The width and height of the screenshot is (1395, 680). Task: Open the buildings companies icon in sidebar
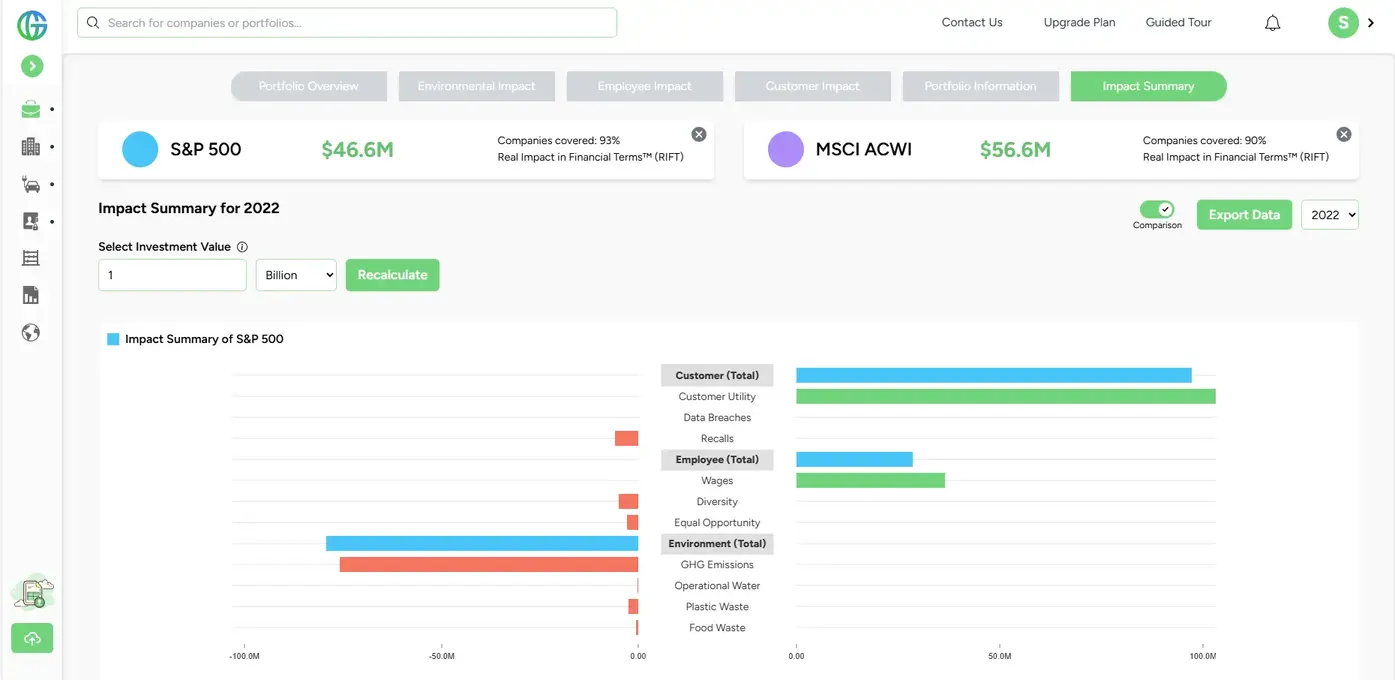pyautogui.click(x=31, y=147)
